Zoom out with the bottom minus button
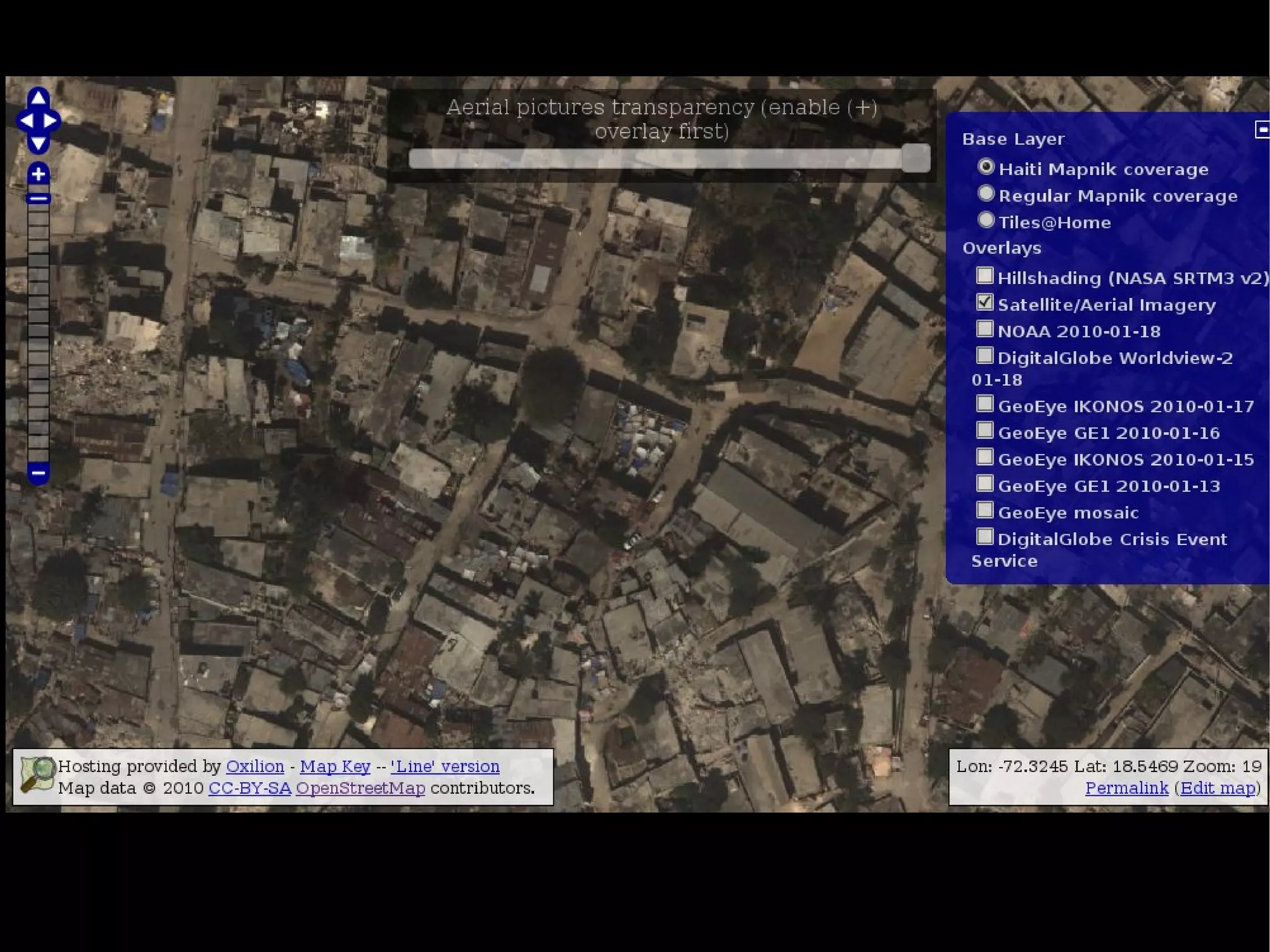1270x952 pixels. (x=38, y=473)
